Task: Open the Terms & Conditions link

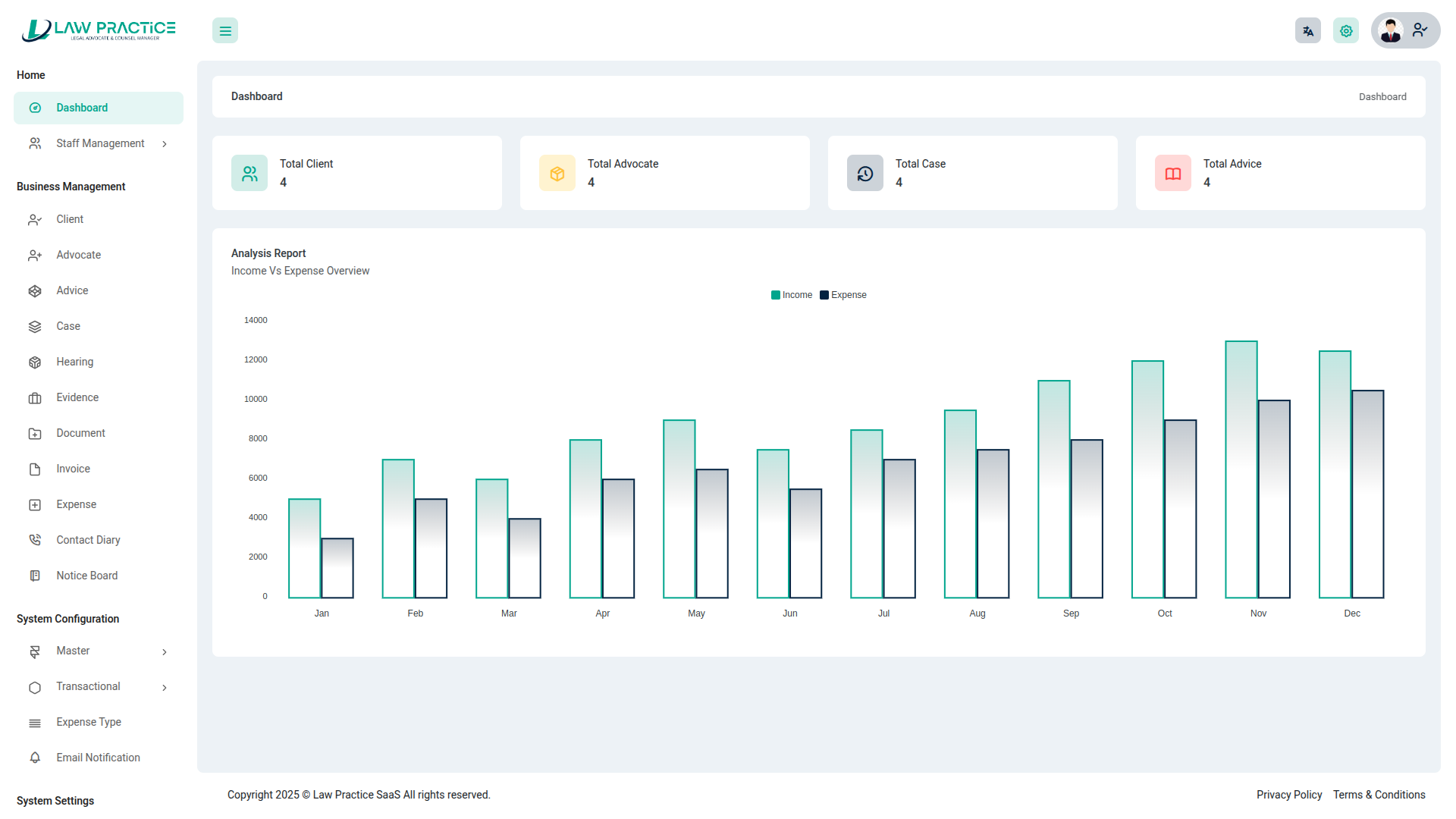Action: (x=1379, y=795)
